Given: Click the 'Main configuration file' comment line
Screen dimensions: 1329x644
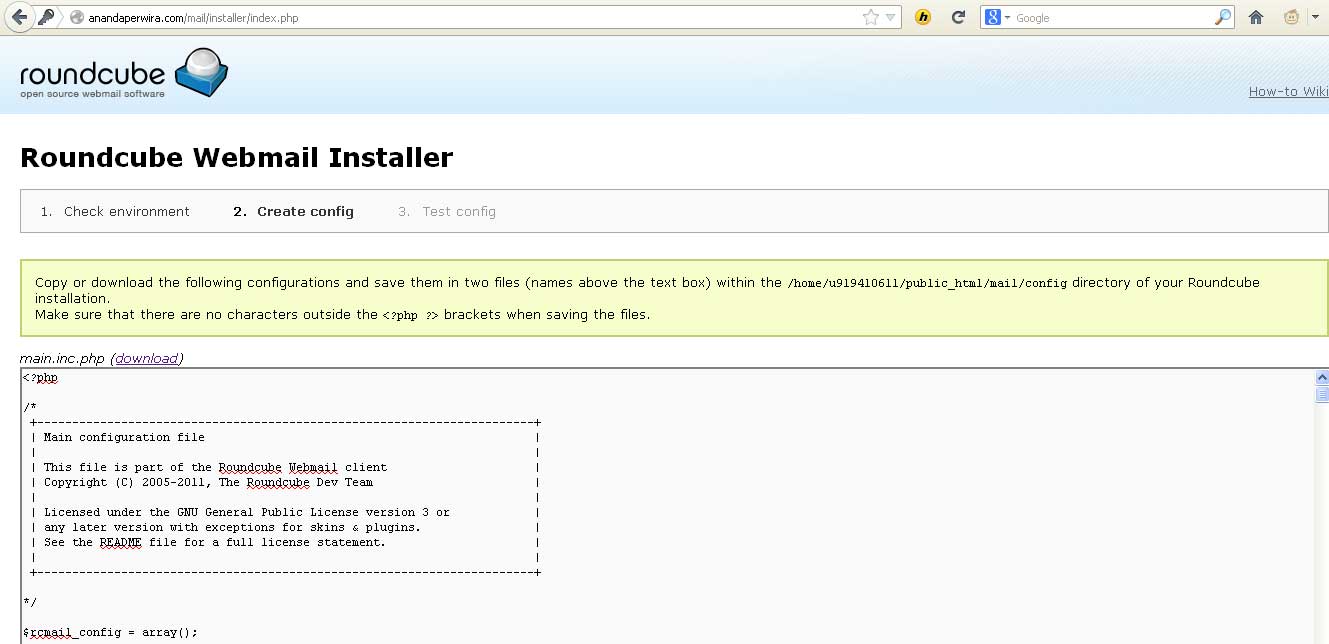Looking at the screenshot, I should point(124,437).
